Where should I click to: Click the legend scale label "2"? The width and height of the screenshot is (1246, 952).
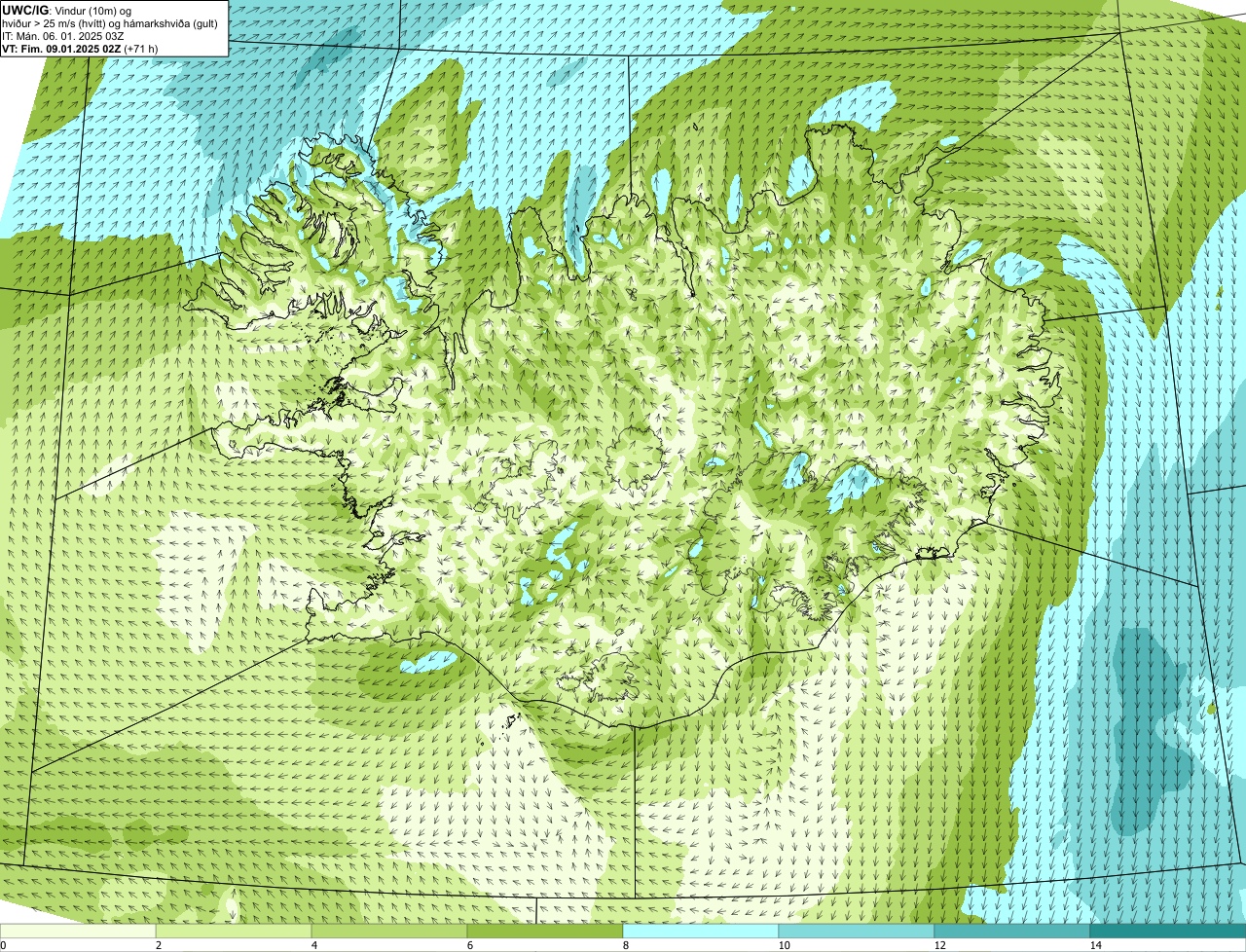(x=158, y=945)
